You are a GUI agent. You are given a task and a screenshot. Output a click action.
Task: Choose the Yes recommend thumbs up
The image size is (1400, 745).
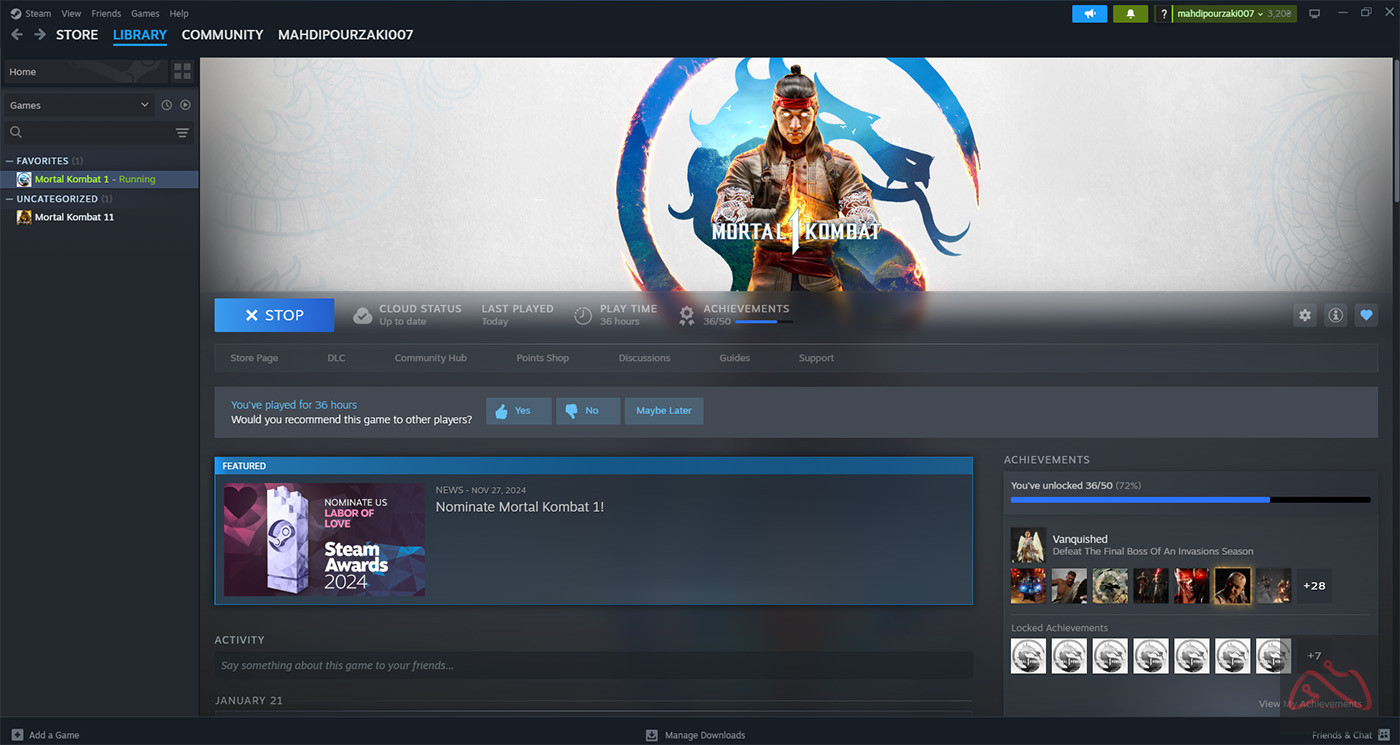tap(518, 411)
